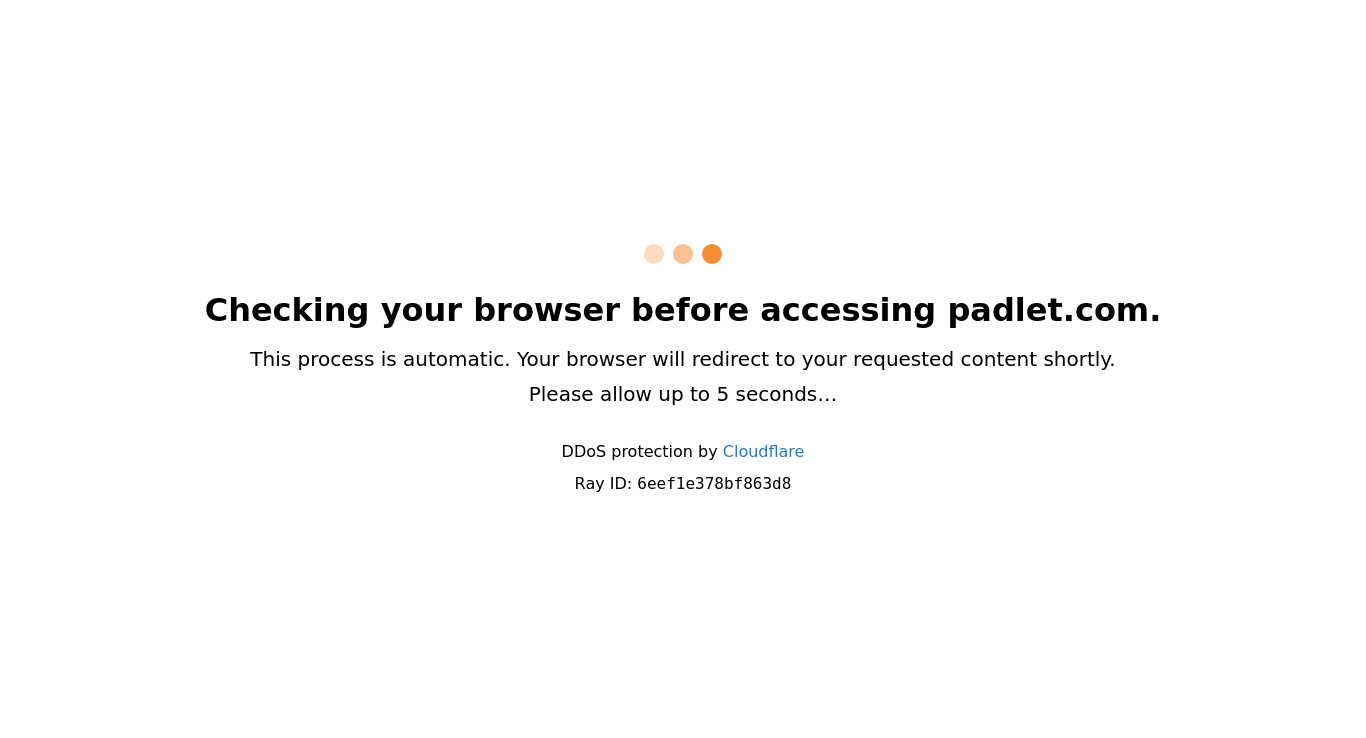The image size is (1366, 738).
Task: Click the word "DDoS"
Action: [x=584, y=452]
